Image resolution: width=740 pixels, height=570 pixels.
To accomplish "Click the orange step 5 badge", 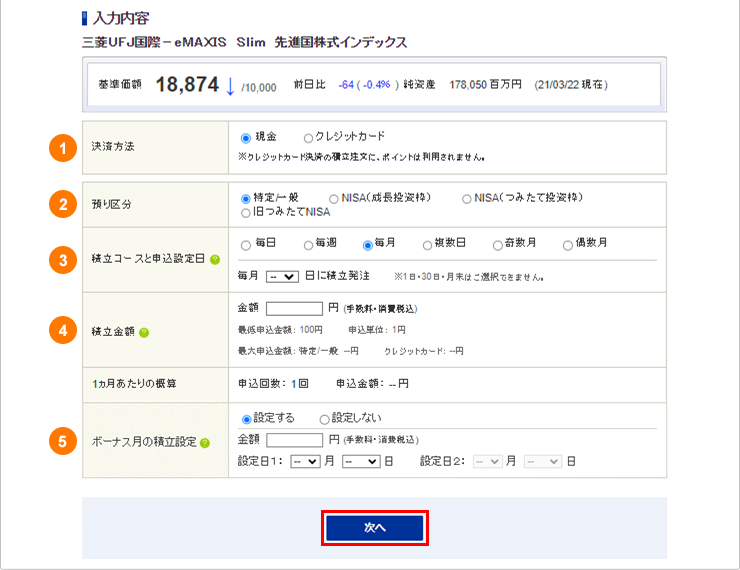I will [x=62, y=441].
